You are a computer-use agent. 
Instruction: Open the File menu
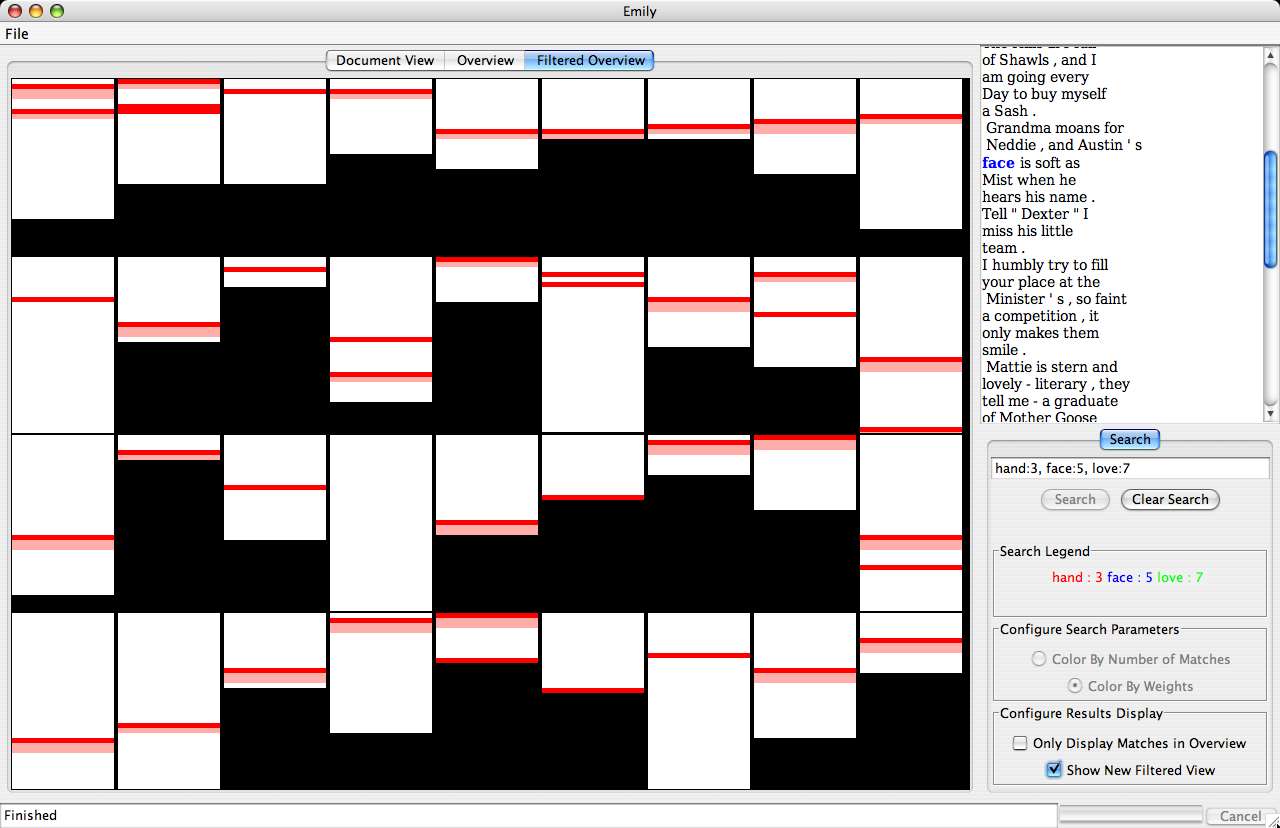coord(17,33)
